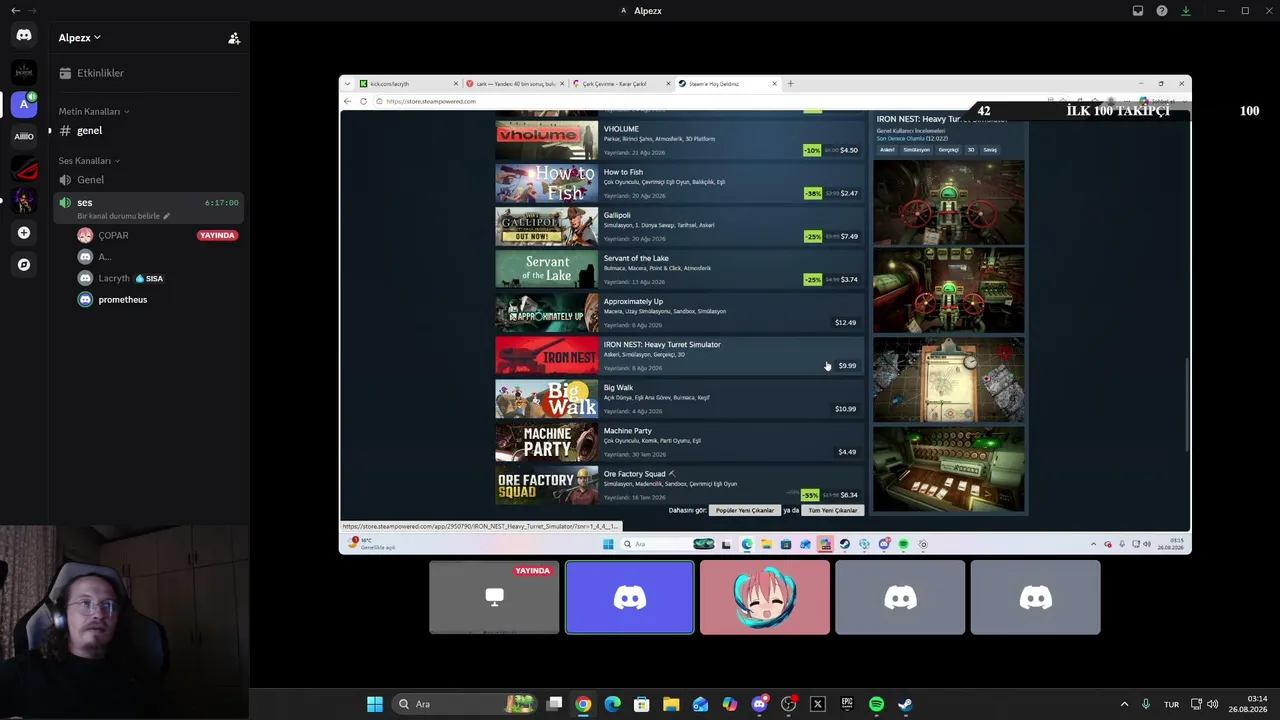Switch to kick.com/lacryth tab in stream
This screenshot has width=1280, height=720.
click(x=410, y=84)
